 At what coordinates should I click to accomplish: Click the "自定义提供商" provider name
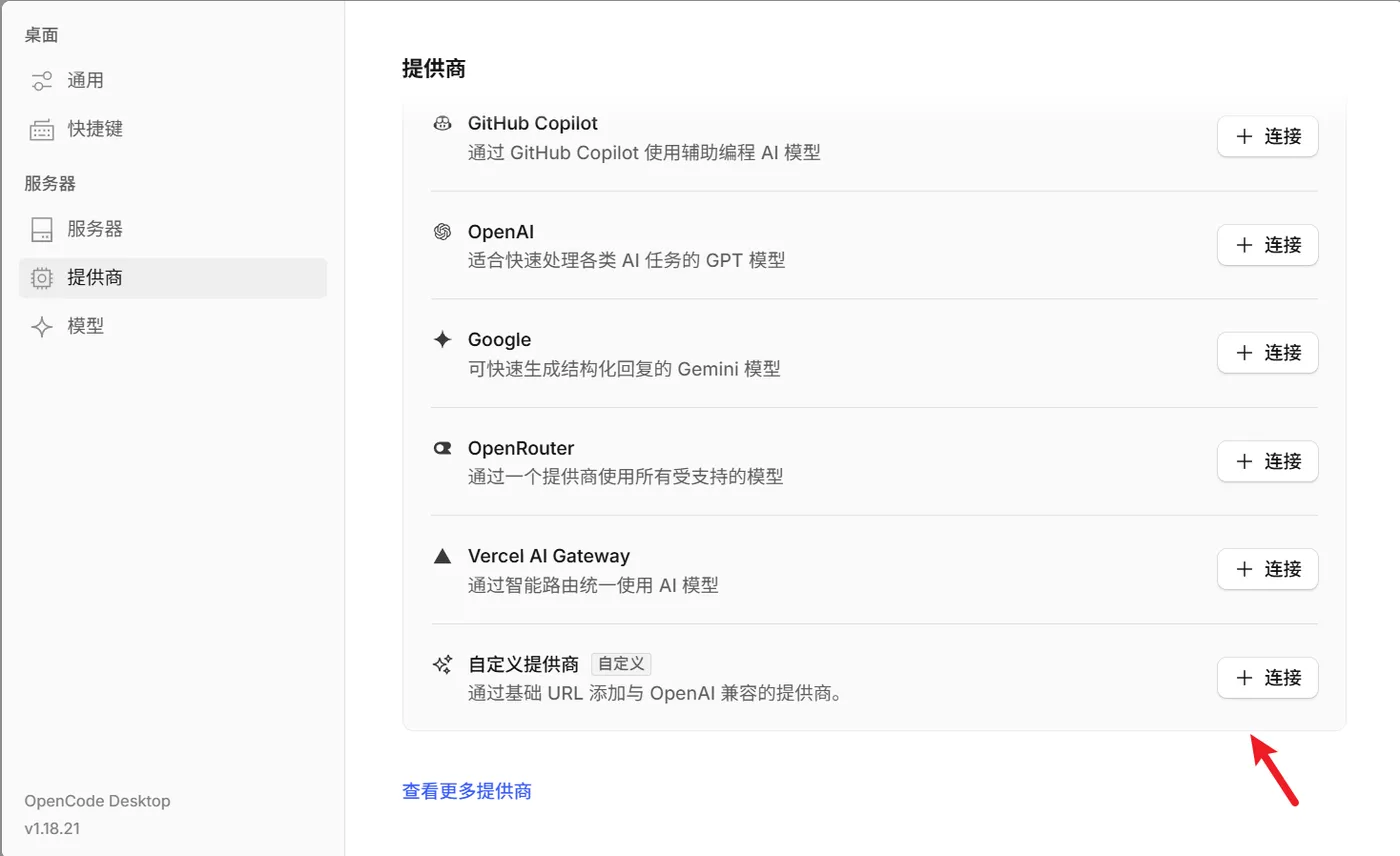click(524, 664)
